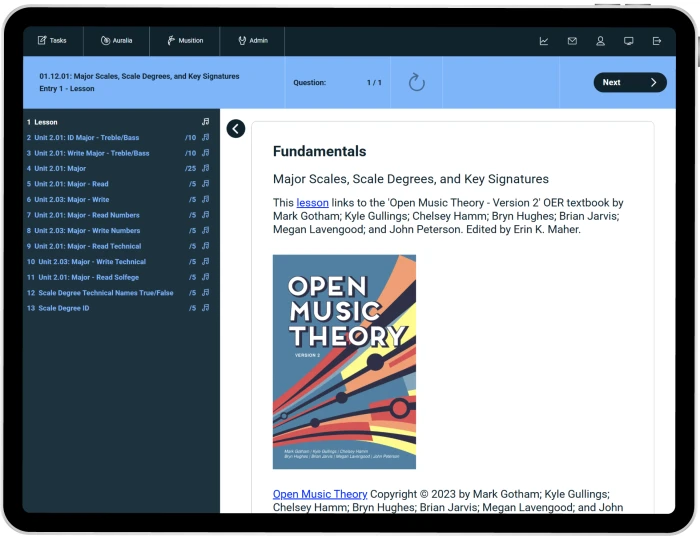The height and width of the screenshot is (536, 700).
Task: Collapse sidebar with the back chevron button
Action: (x=236, y=128)
